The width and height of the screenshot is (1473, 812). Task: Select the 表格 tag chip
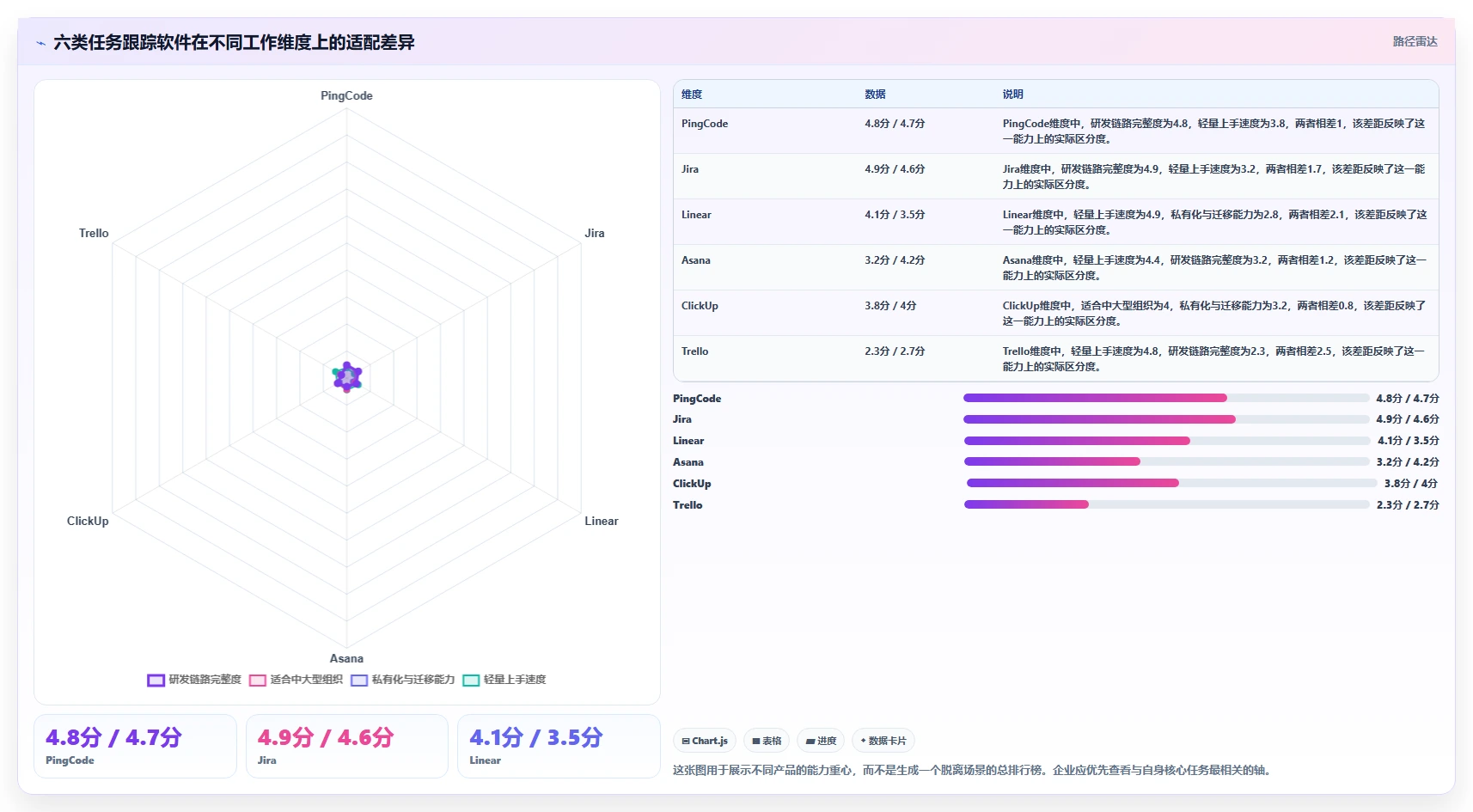767,741
